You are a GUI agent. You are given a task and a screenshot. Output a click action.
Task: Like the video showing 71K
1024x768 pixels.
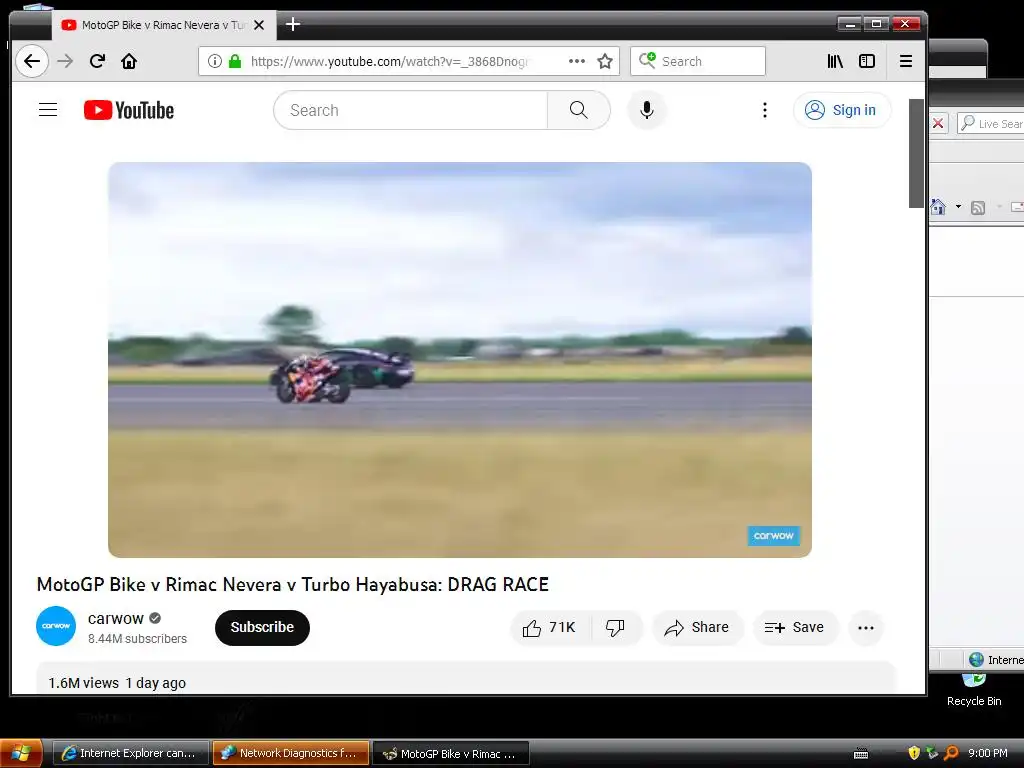(x=550, y=628)
